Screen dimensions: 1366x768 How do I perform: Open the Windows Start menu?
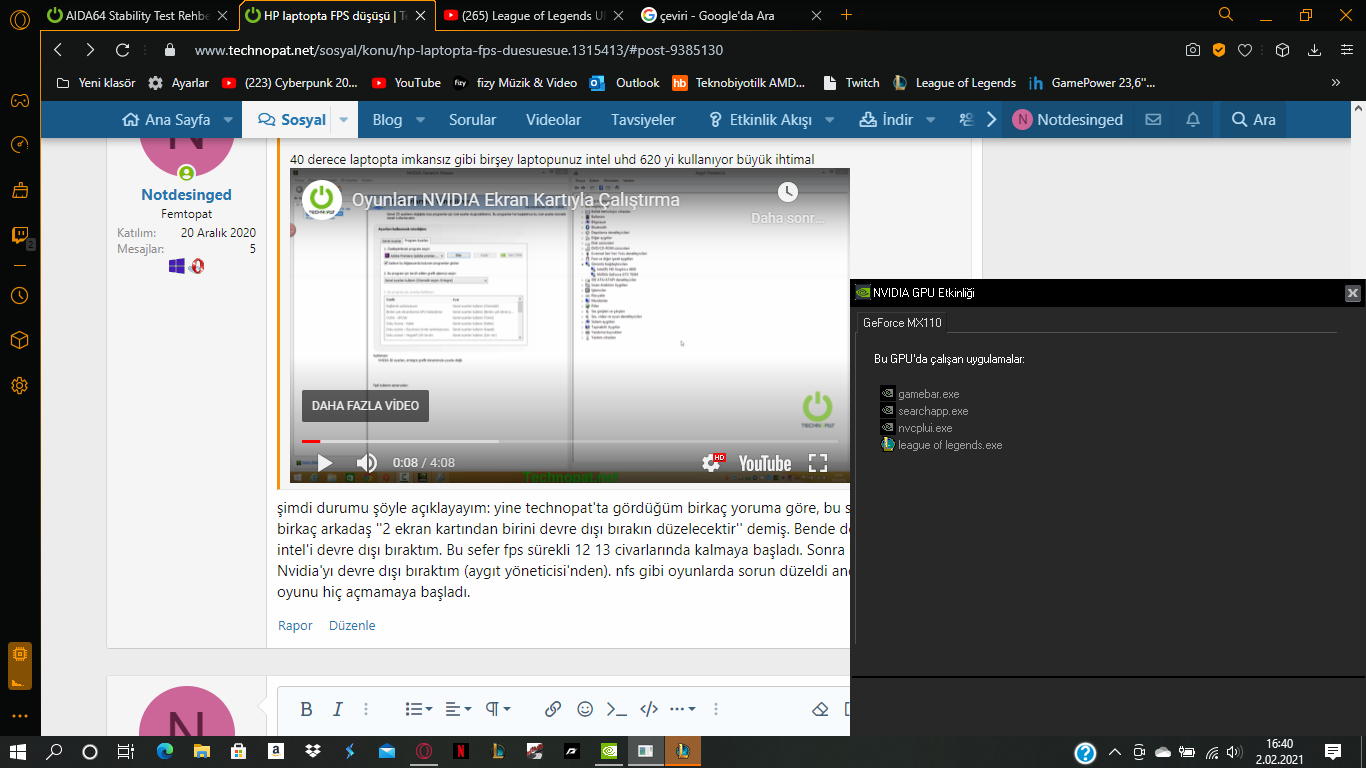click(x=19, y=752)
